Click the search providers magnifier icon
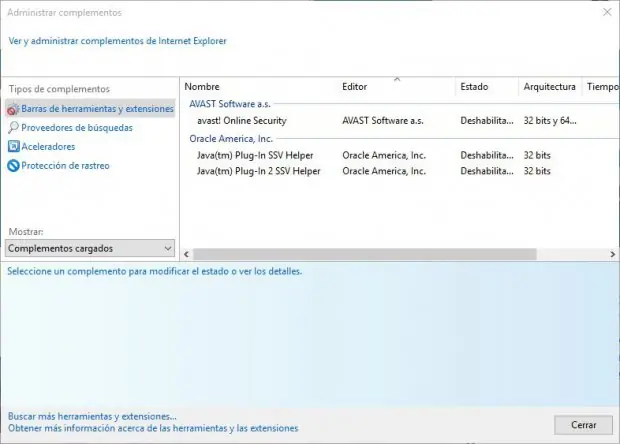The height and width of the screenshot is (444, 620). pos(13,127)
